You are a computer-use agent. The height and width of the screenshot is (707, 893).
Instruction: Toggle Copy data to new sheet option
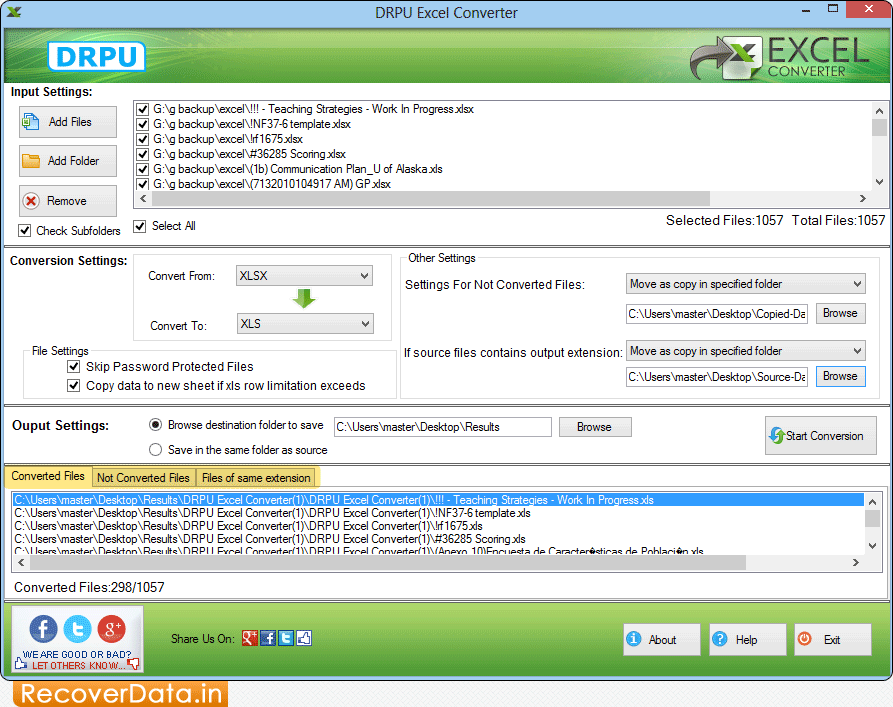click(73, 386)
